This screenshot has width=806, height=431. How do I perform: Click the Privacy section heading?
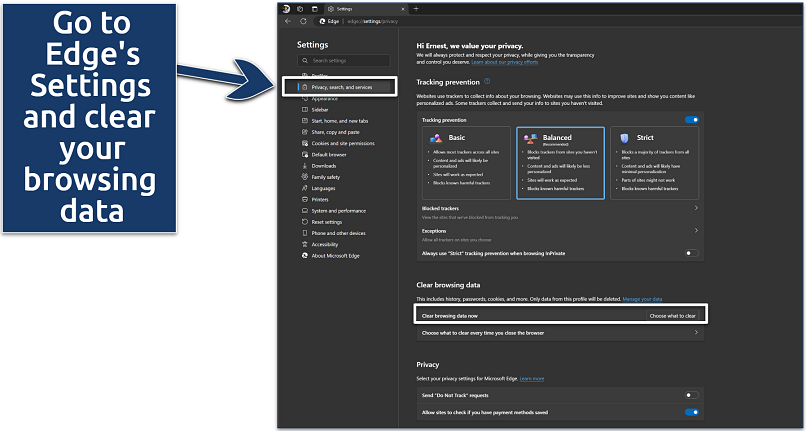428,364
